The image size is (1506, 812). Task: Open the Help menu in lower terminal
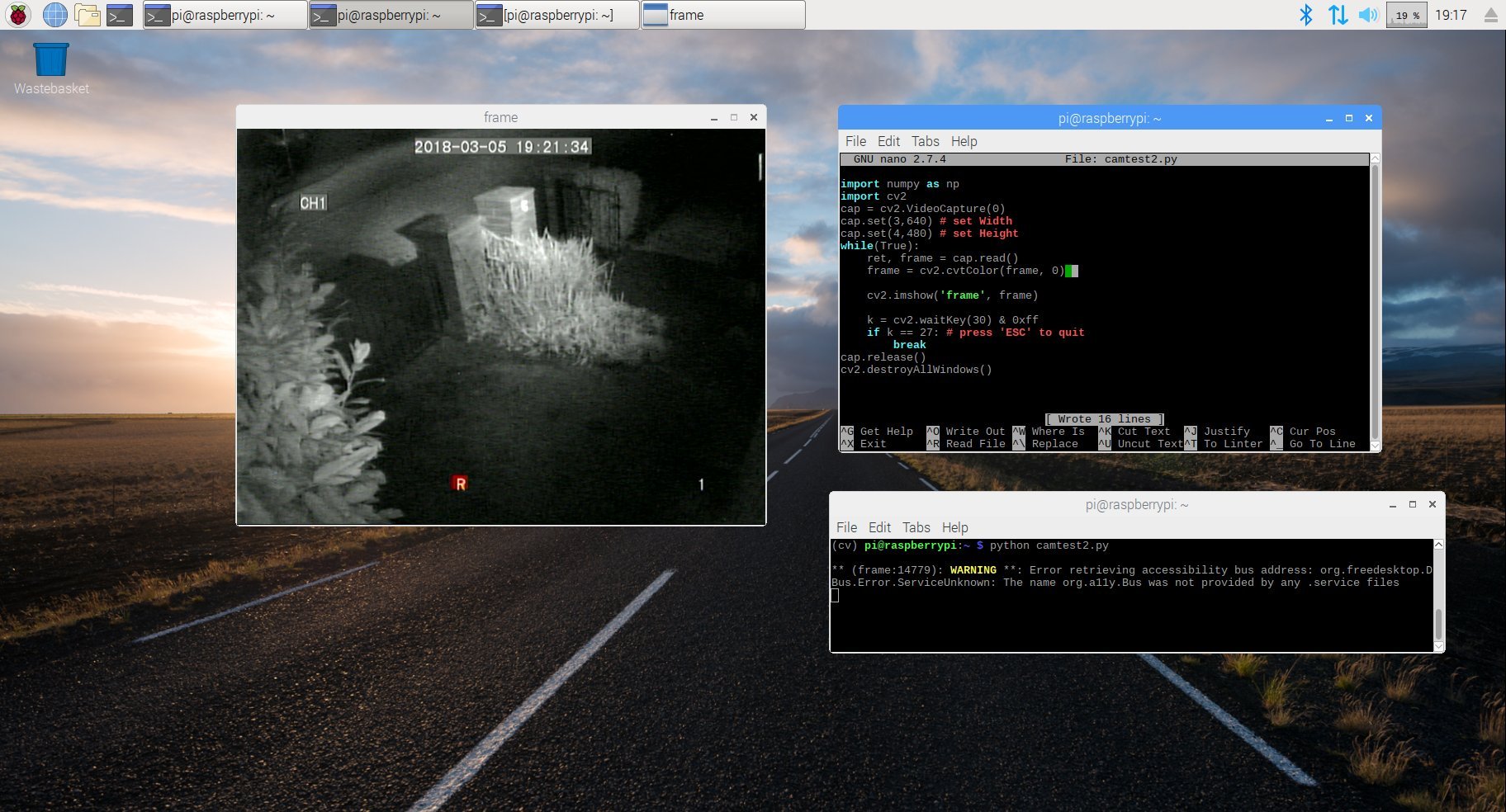pos(954,527)
